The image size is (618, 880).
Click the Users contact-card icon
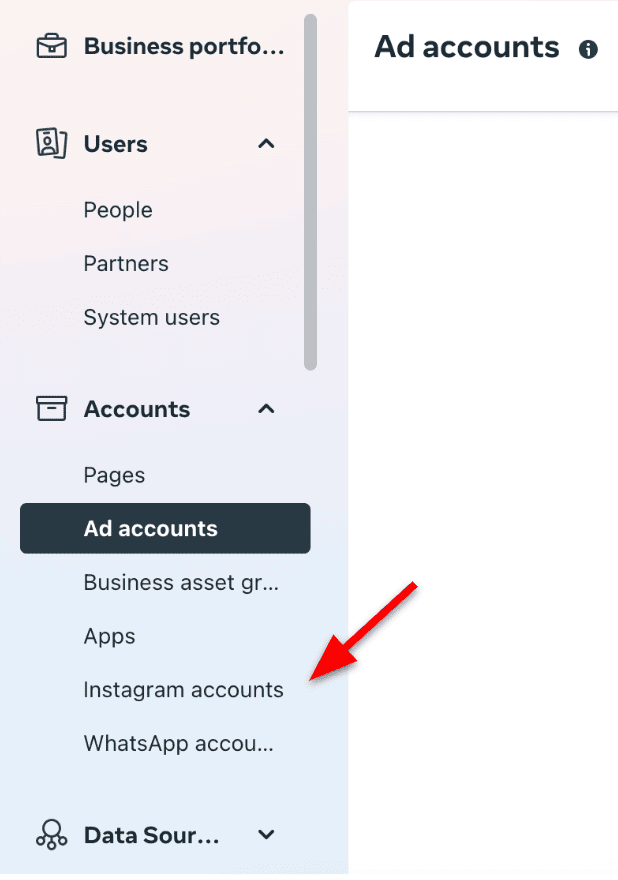pyautogui.click(x=51, y=144)
